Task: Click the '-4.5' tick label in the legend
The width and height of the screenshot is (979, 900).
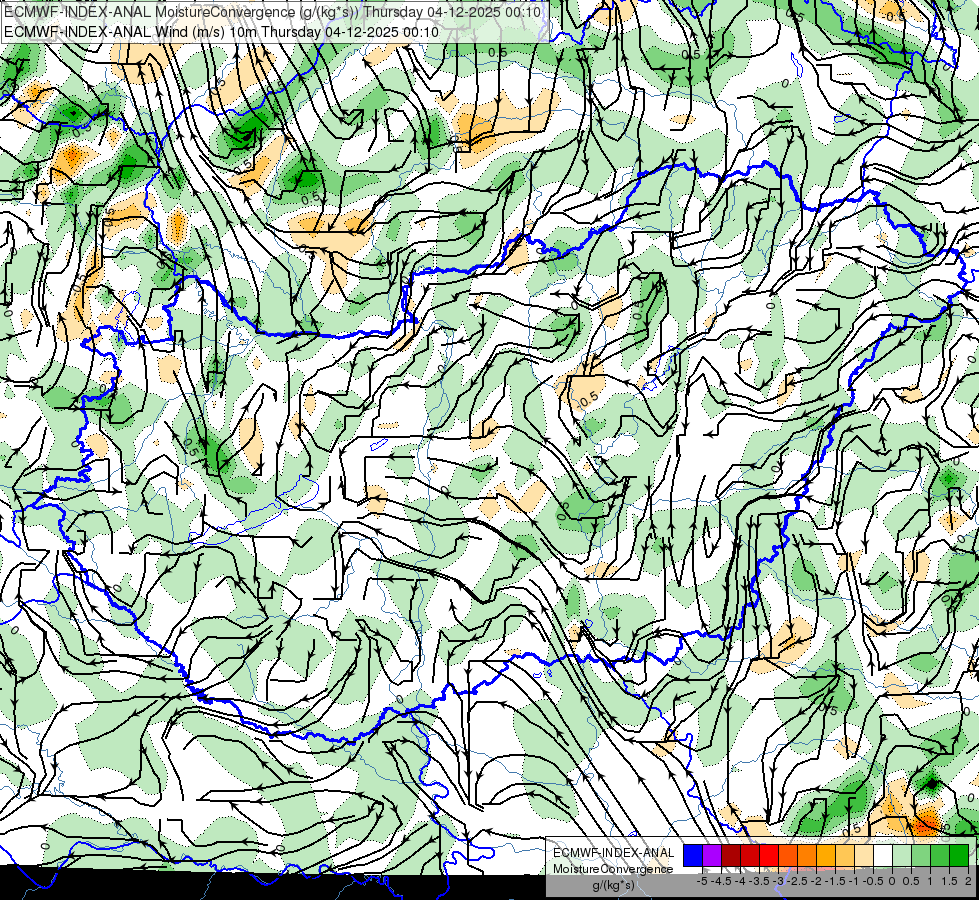Action: (721, 881)
